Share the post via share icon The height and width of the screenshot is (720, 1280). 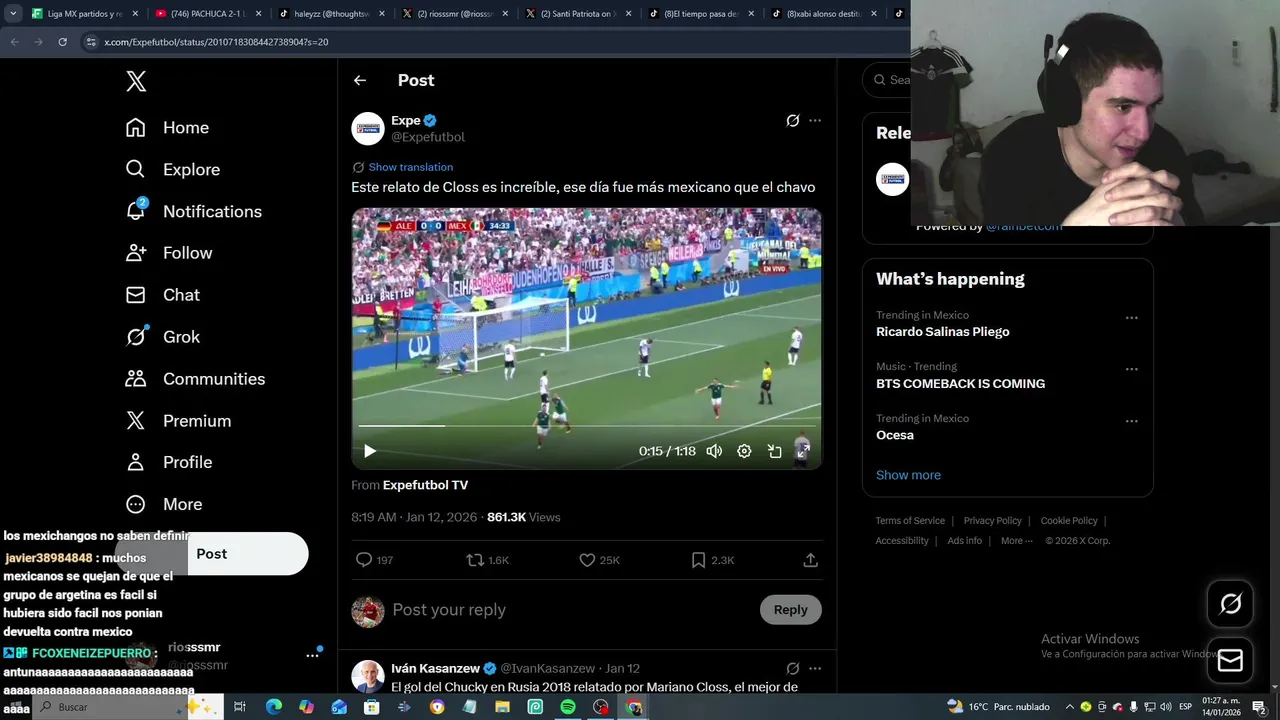[811, 560]
